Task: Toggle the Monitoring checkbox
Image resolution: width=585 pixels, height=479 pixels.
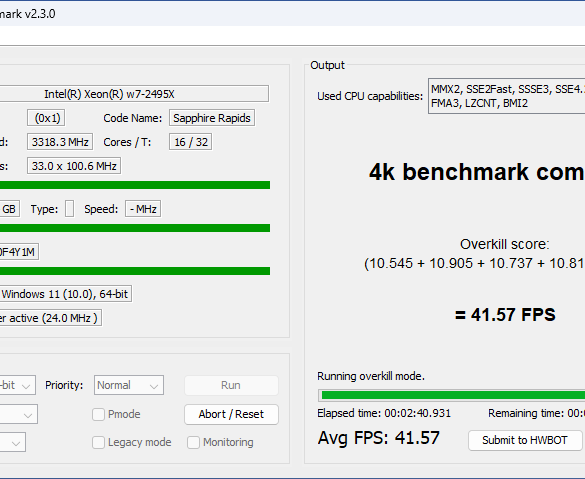Action: 193,442
